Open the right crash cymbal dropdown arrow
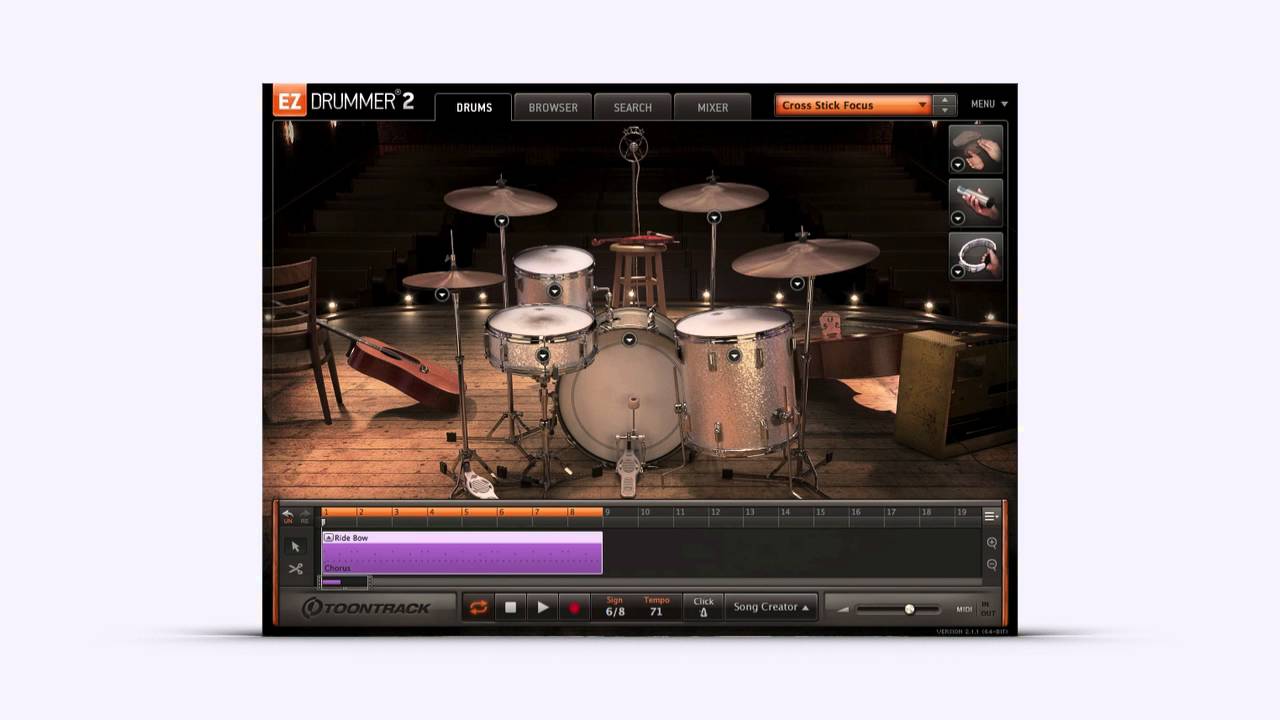1280x720 pixels. (x=714, y=217)
